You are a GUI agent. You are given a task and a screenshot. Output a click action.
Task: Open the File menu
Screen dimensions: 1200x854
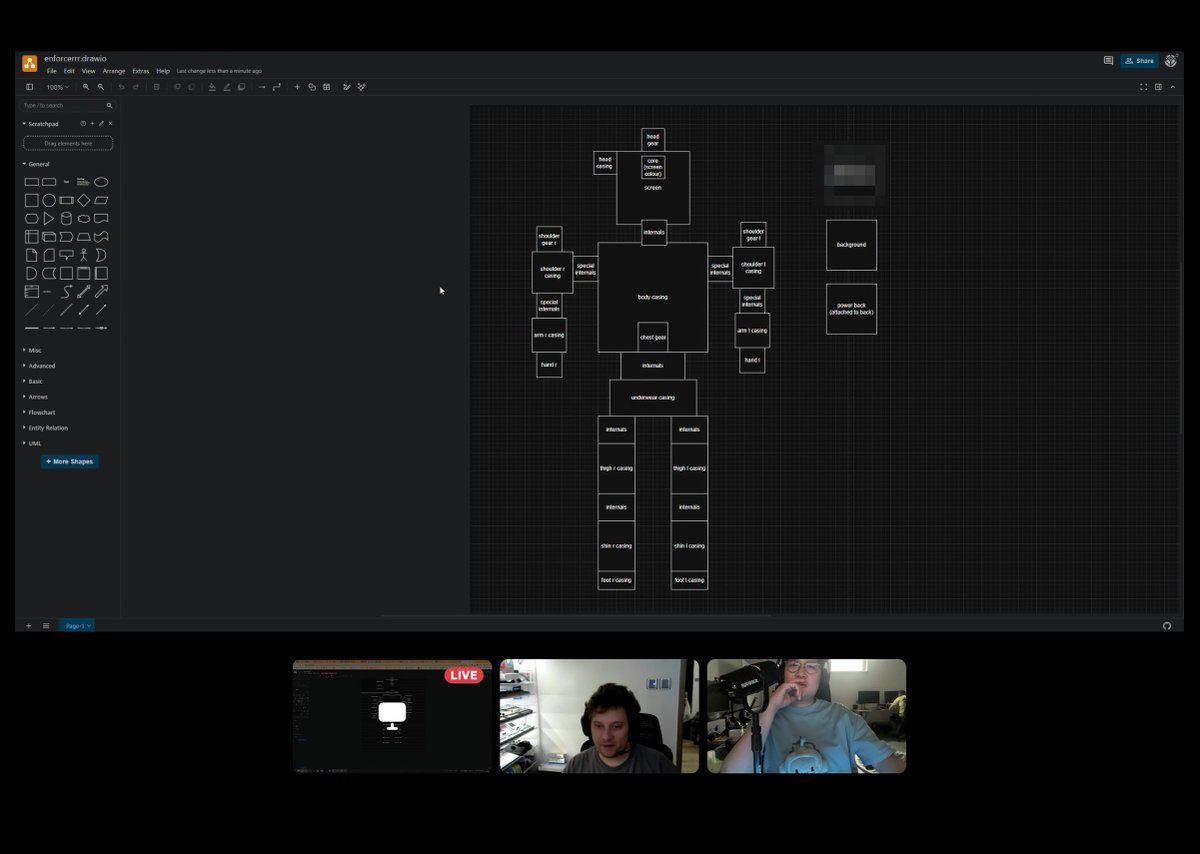tap(52, 71)
